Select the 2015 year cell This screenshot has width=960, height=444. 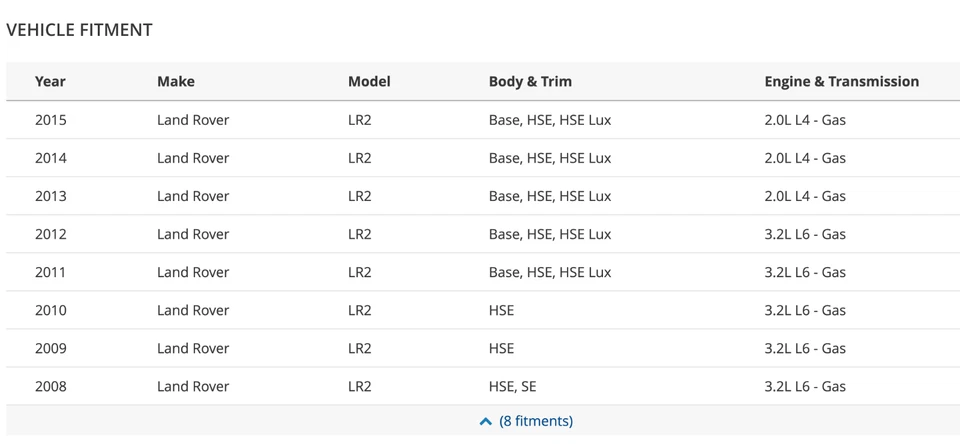[x=51, y=120]
